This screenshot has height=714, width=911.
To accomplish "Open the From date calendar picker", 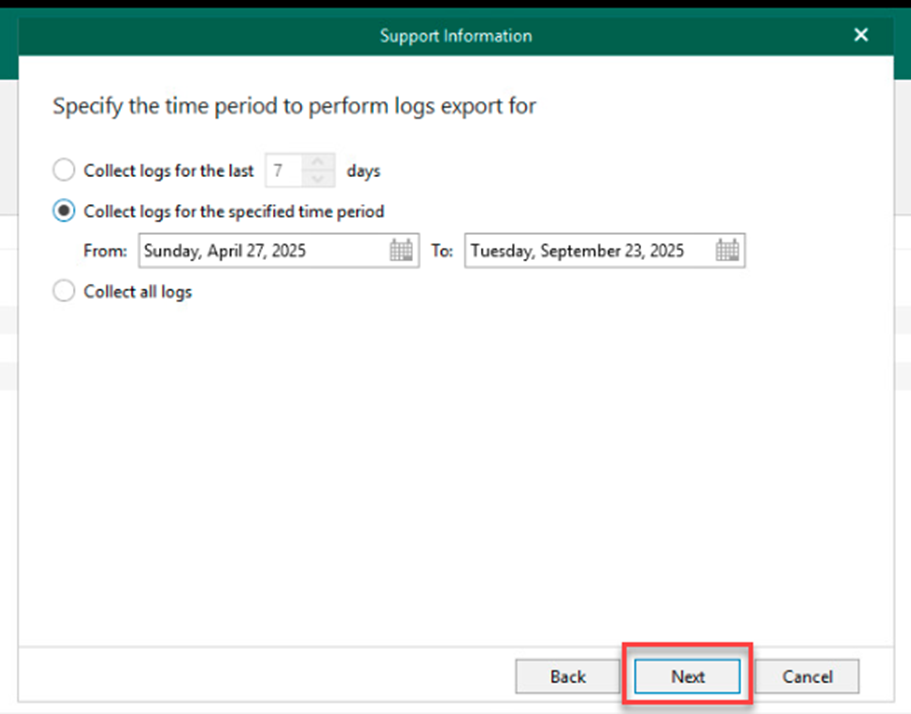I will point(401,251).
